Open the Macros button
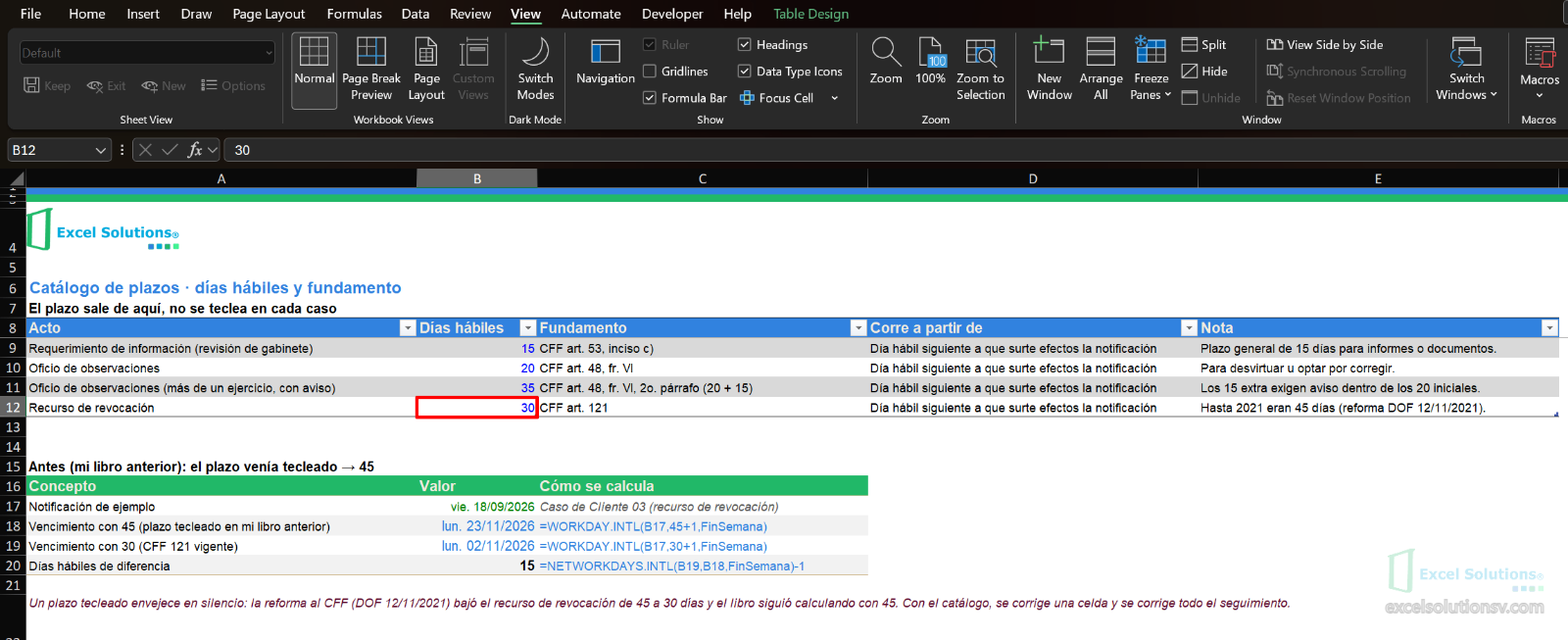Screen dimensions: 1568x640 click(1540, 70)
